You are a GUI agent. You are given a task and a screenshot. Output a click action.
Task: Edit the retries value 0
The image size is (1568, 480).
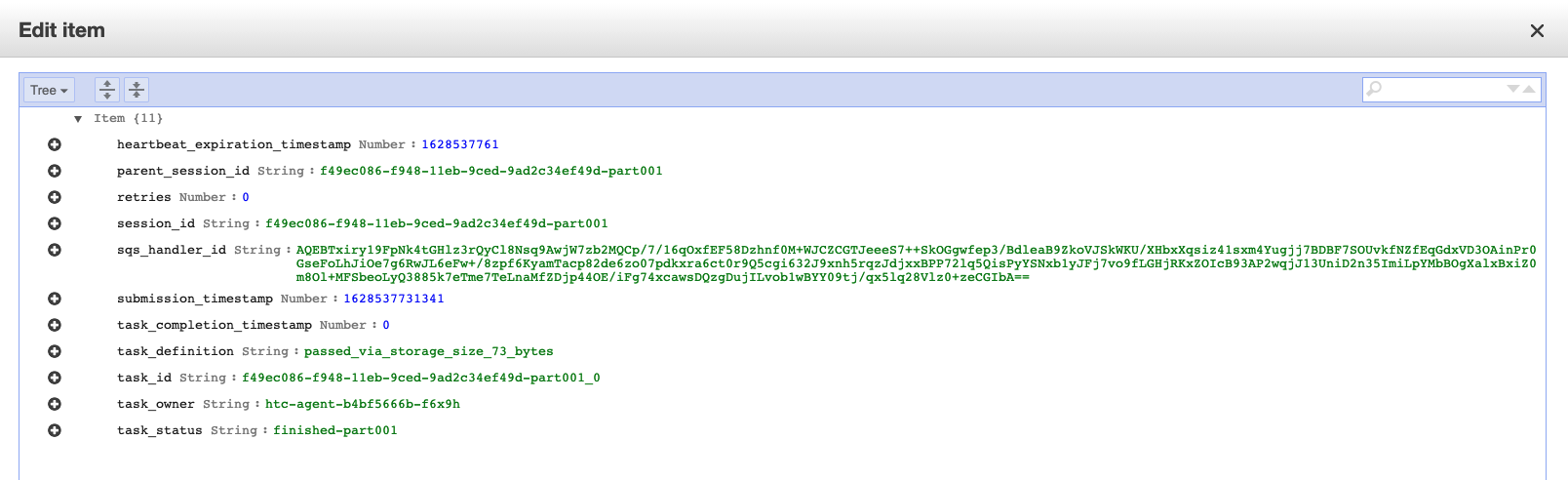(x=246, y=197)
